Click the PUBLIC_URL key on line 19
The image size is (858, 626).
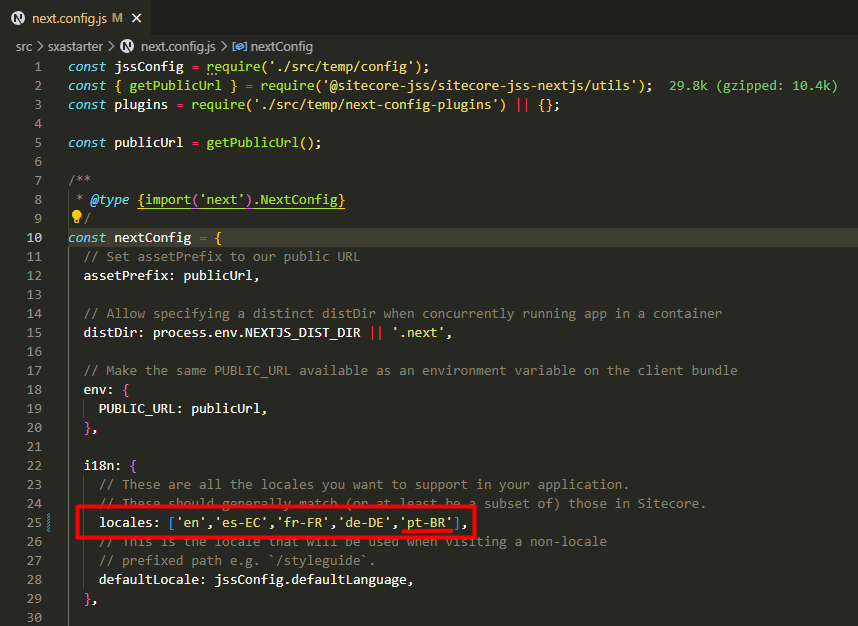click(x=137, y=409)
